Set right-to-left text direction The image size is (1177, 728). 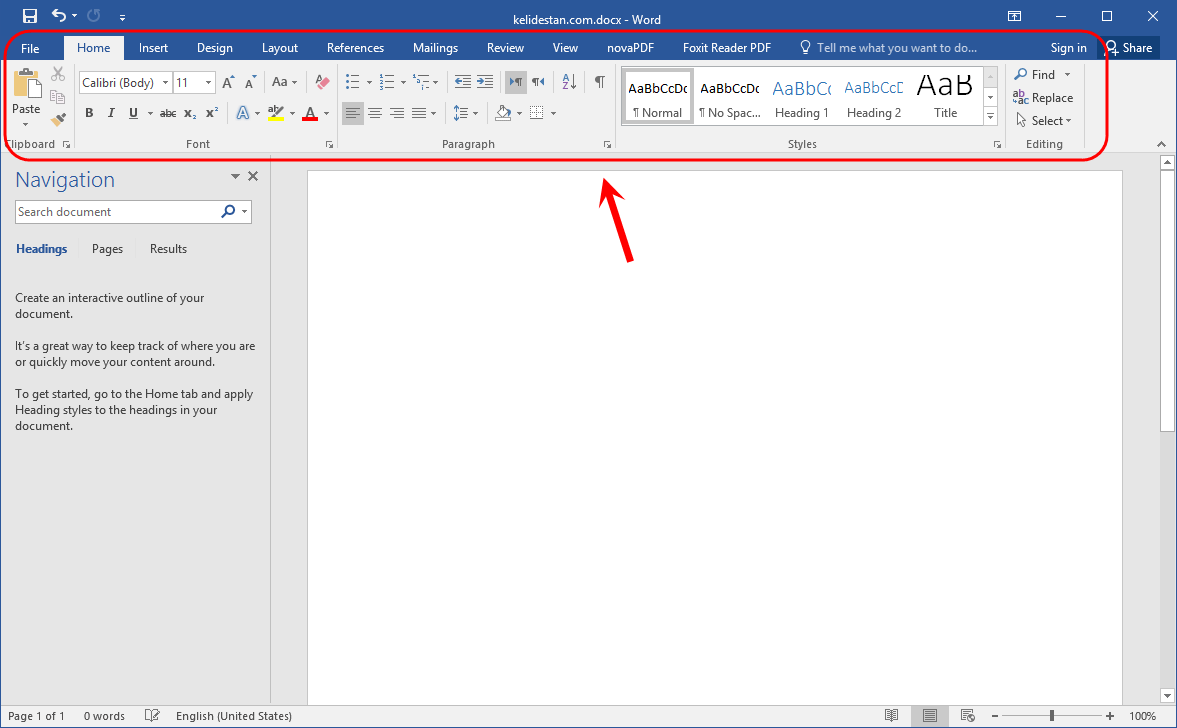pos(538,82)
